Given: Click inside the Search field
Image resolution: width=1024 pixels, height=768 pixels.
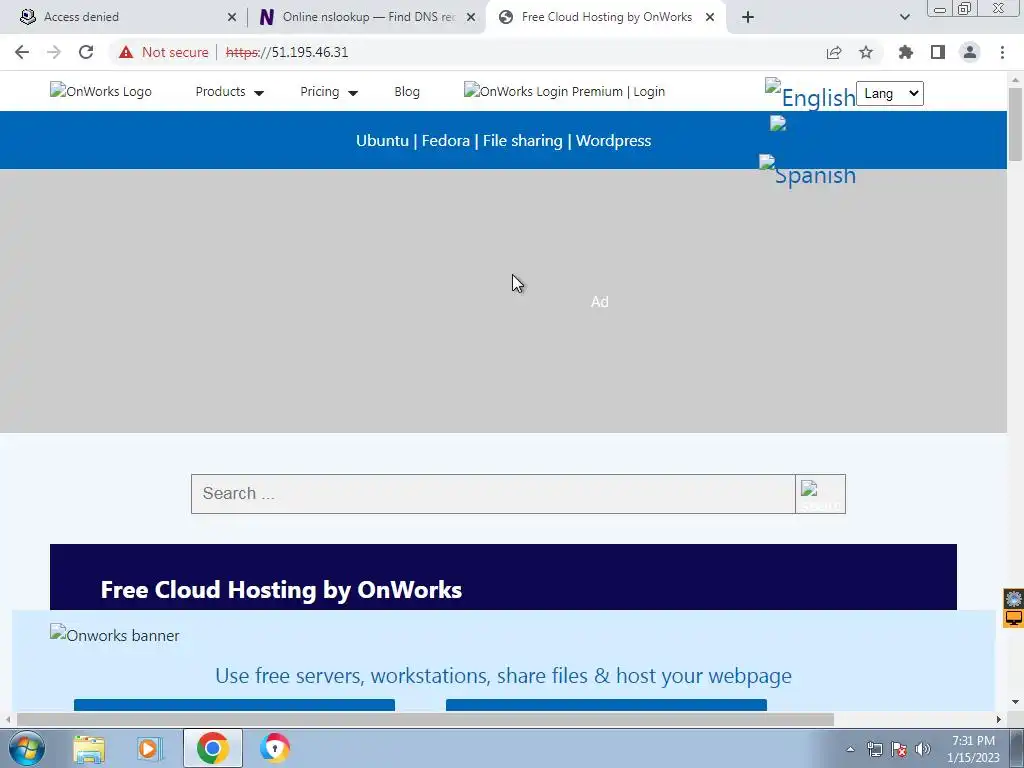Looking at the screenshot, I should coord(493,494).
